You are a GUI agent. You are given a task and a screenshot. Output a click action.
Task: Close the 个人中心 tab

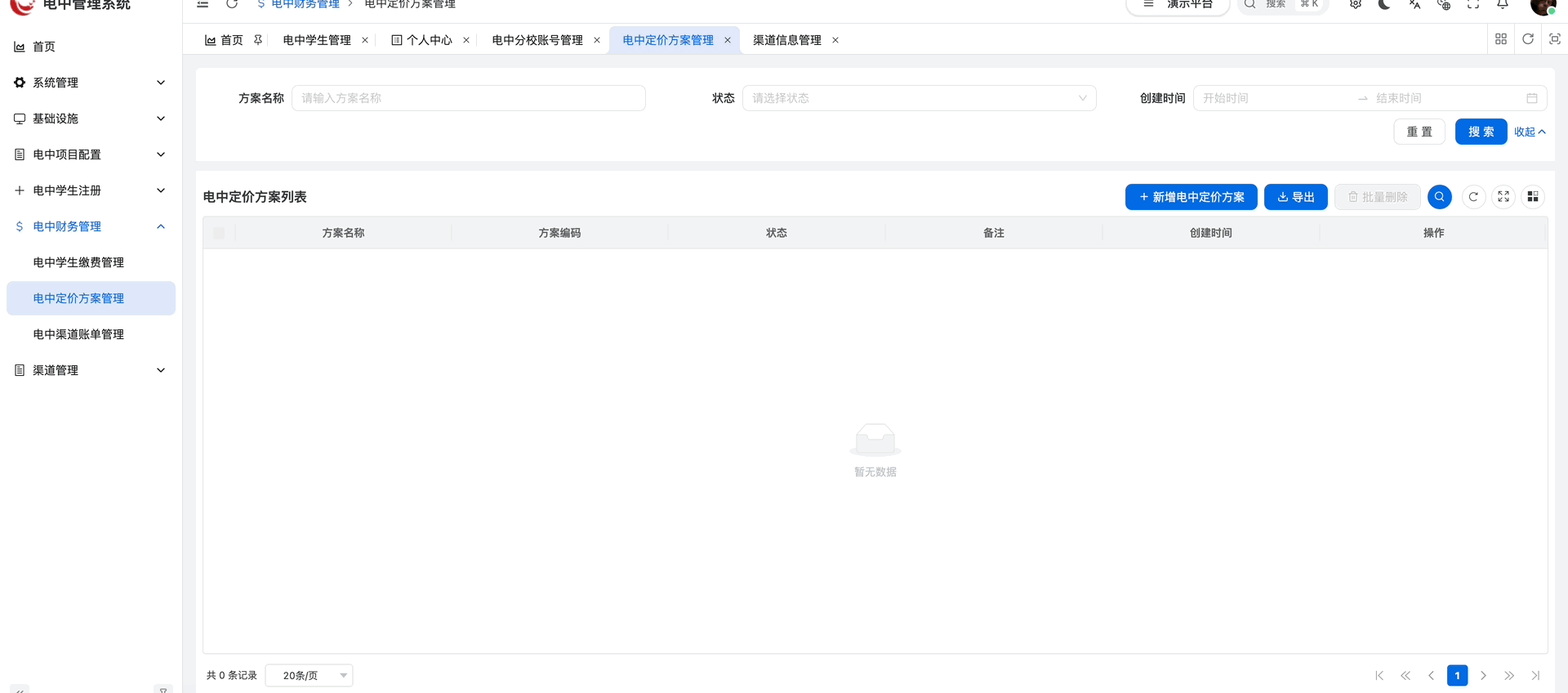466,40
